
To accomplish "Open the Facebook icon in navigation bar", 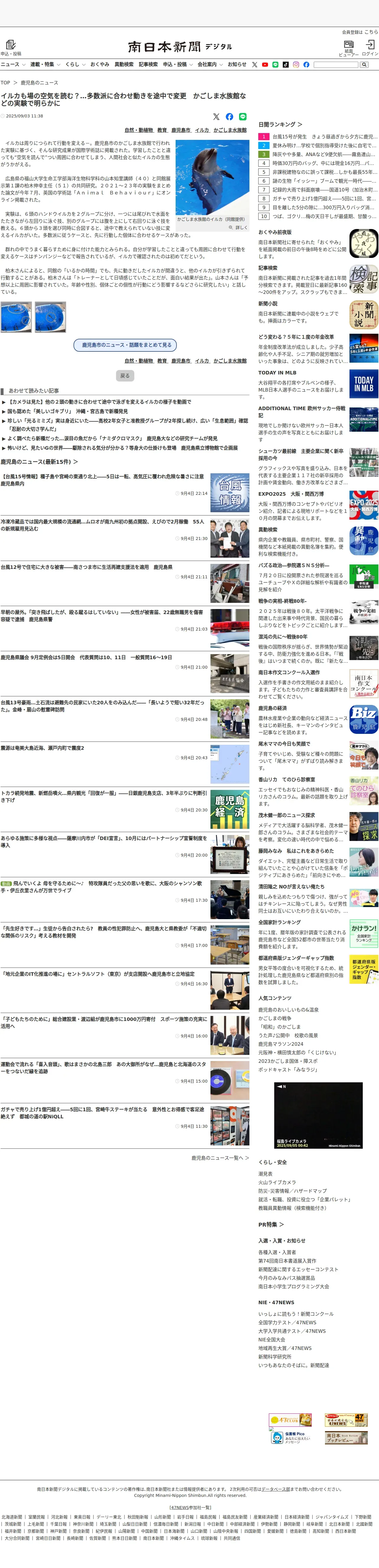I will pyautogui.click(x=306, y=65).
